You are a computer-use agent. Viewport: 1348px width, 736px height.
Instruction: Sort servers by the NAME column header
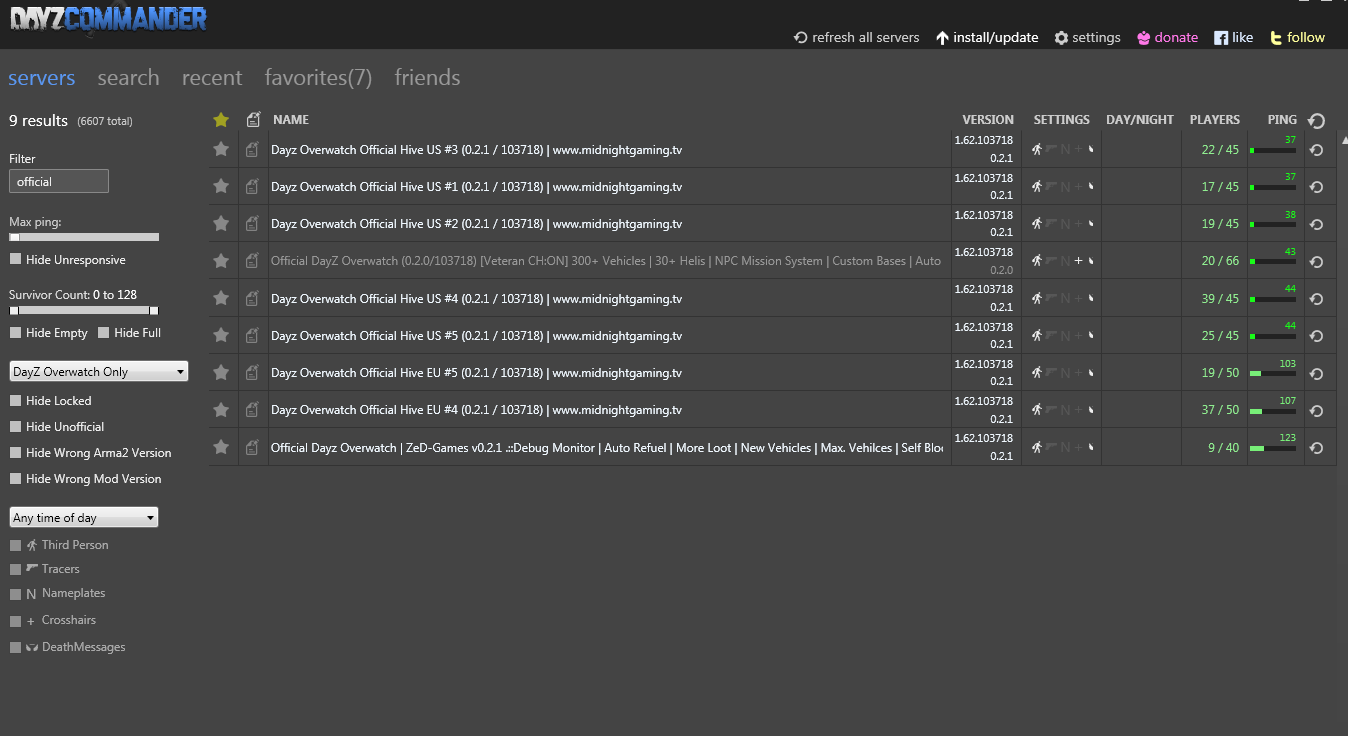point(291,120)
